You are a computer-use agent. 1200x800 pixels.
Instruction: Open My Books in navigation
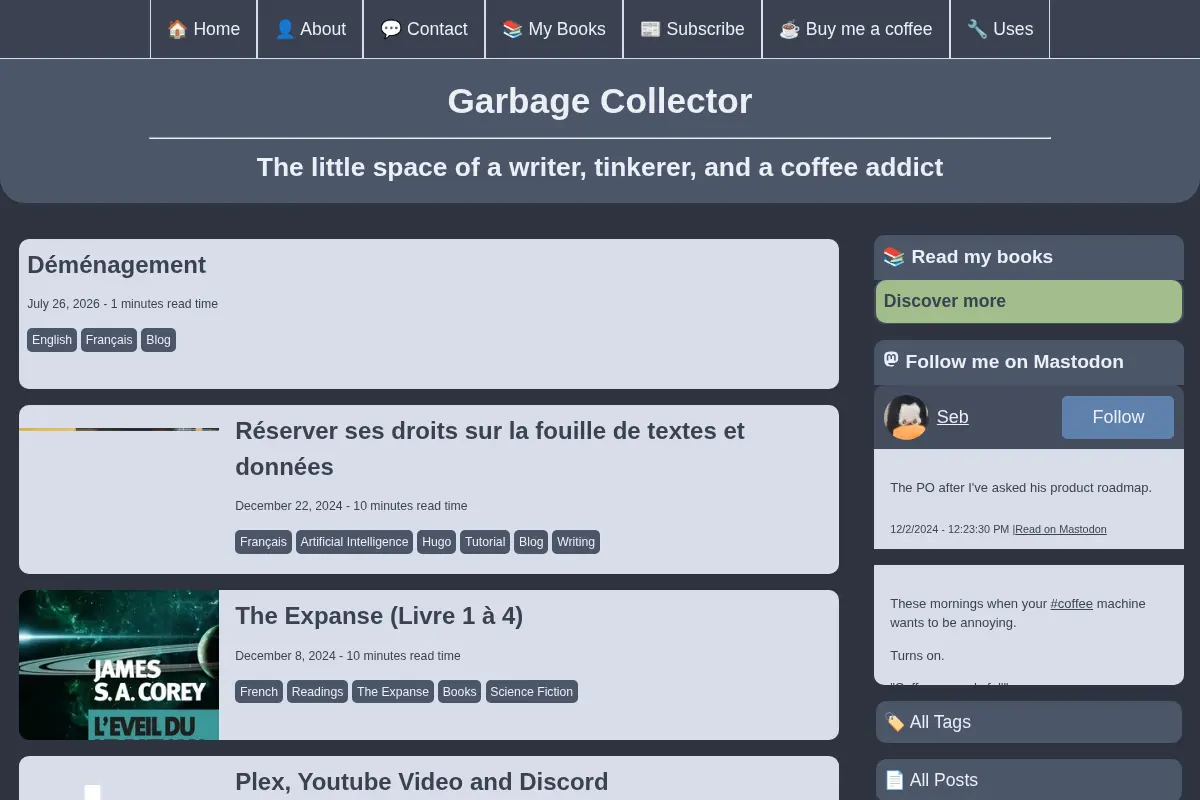(x=554, y=29)
